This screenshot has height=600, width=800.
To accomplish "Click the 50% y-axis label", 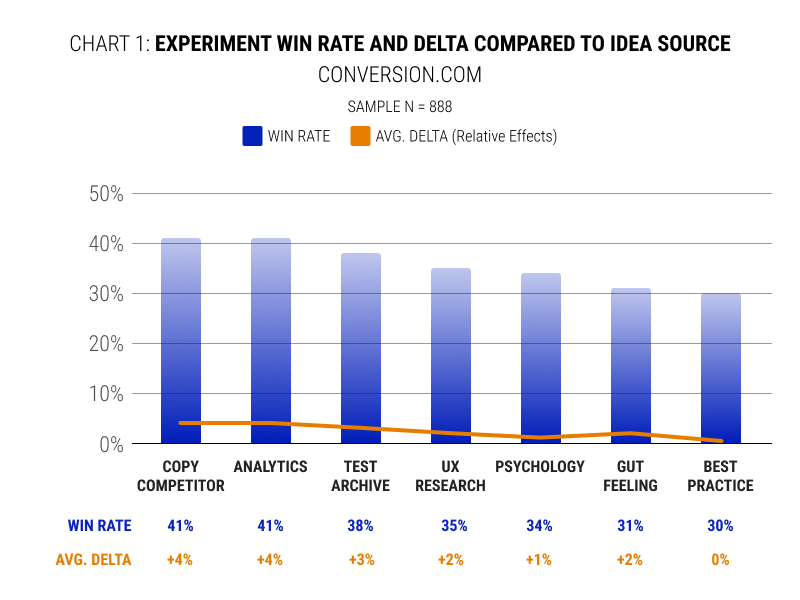I will (x=107, y=194).
